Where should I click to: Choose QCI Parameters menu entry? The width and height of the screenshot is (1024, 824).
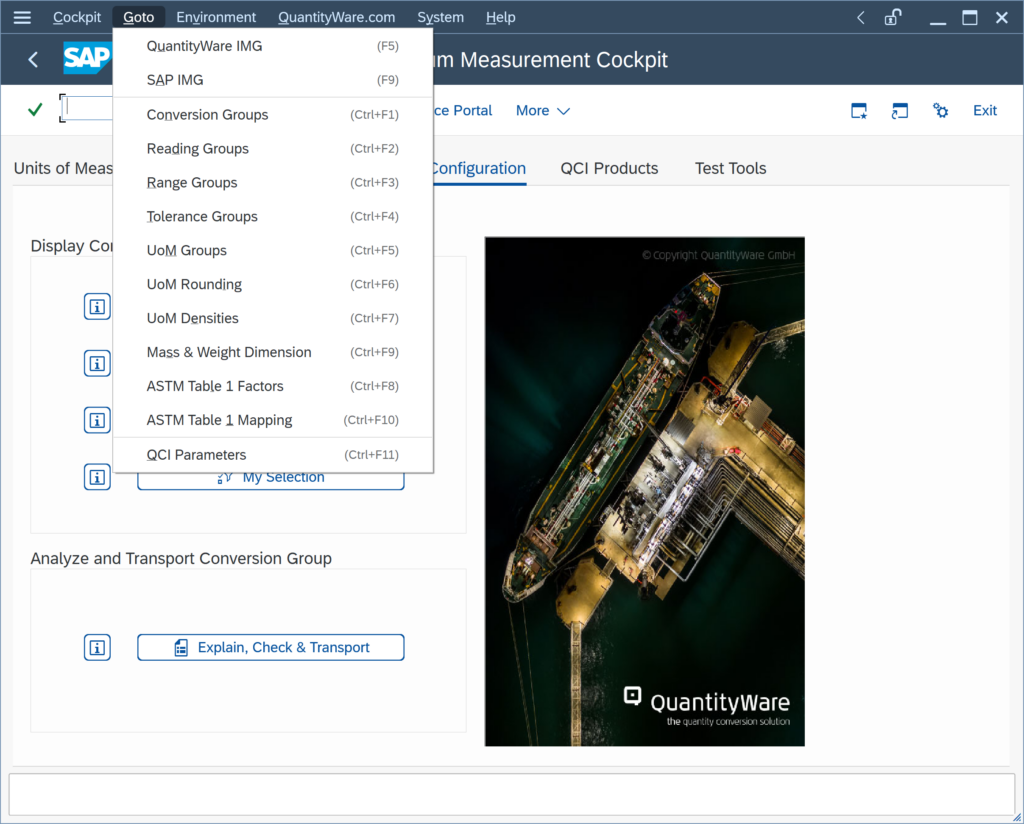273,454
